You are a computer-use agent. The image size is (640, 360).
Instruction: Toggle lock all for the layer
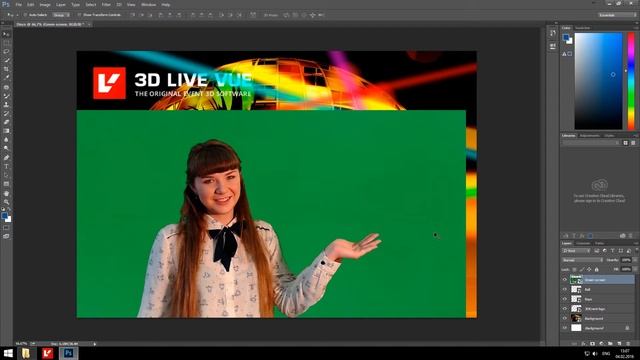[x=597, y=270]
